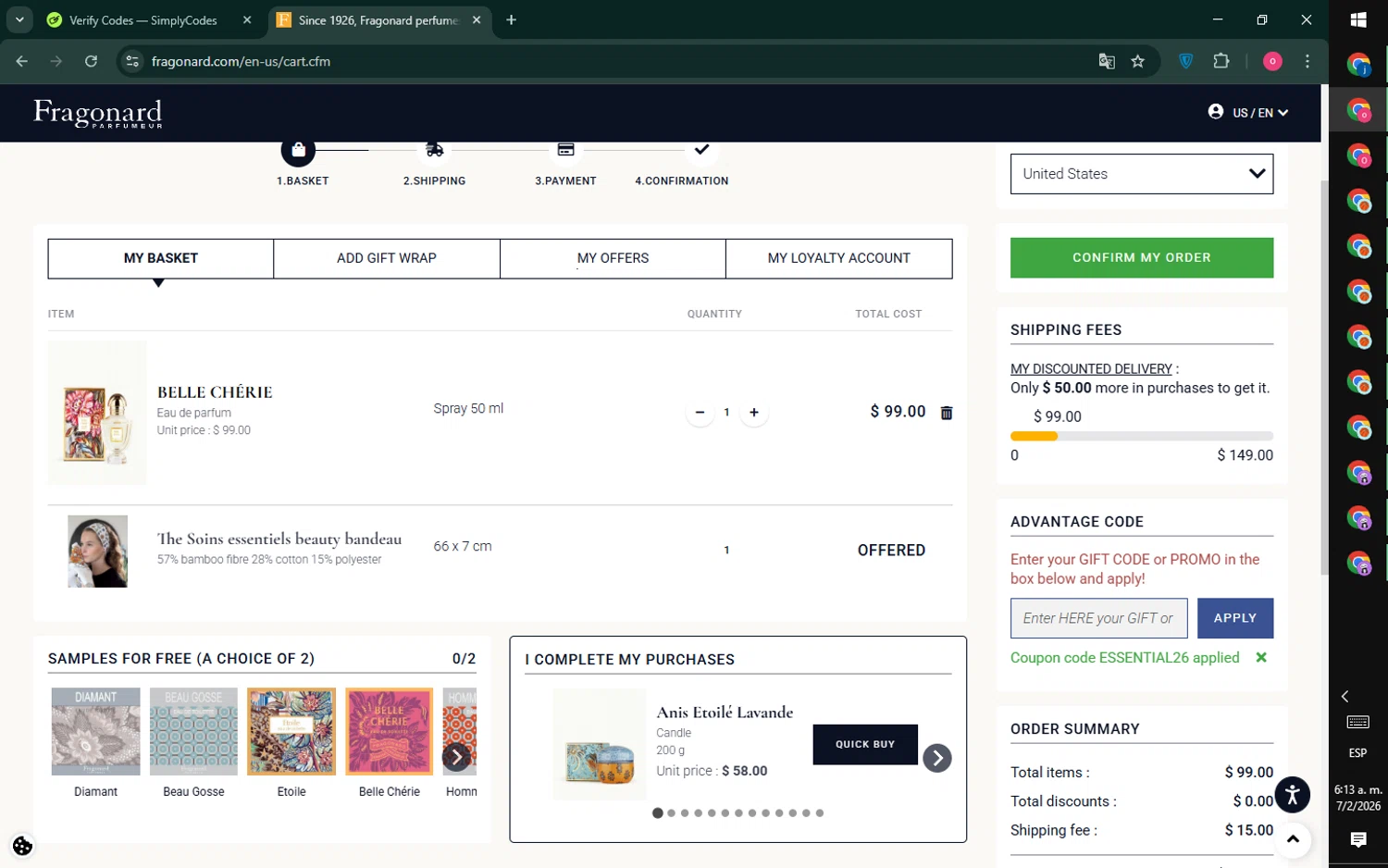Decrease Belle Chérie quantity with minus

click(x=700, y=413)
